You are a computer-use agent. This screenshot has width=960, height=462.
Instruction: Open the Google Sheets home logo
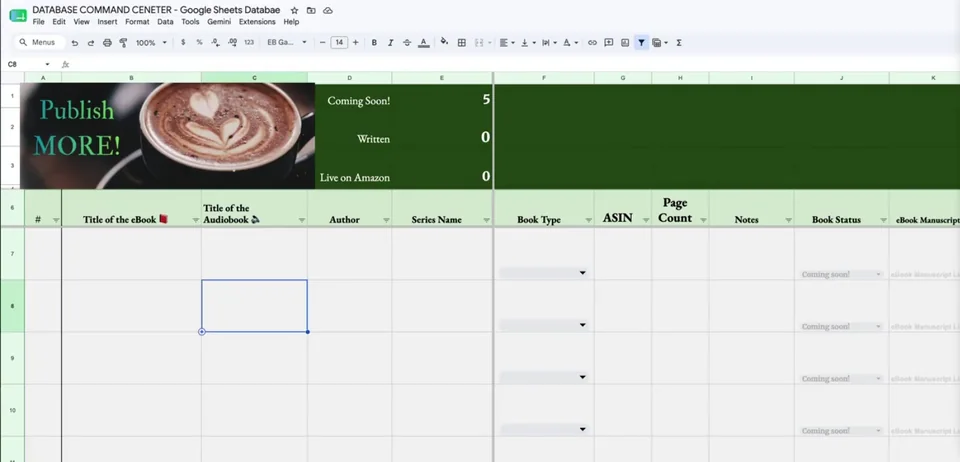tap(18, 15)
